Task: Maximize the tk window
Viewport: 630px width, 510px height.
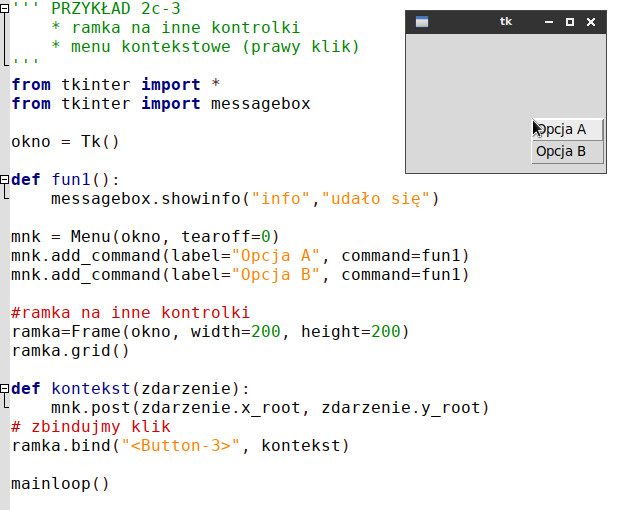Action: [x=570, y=22]
